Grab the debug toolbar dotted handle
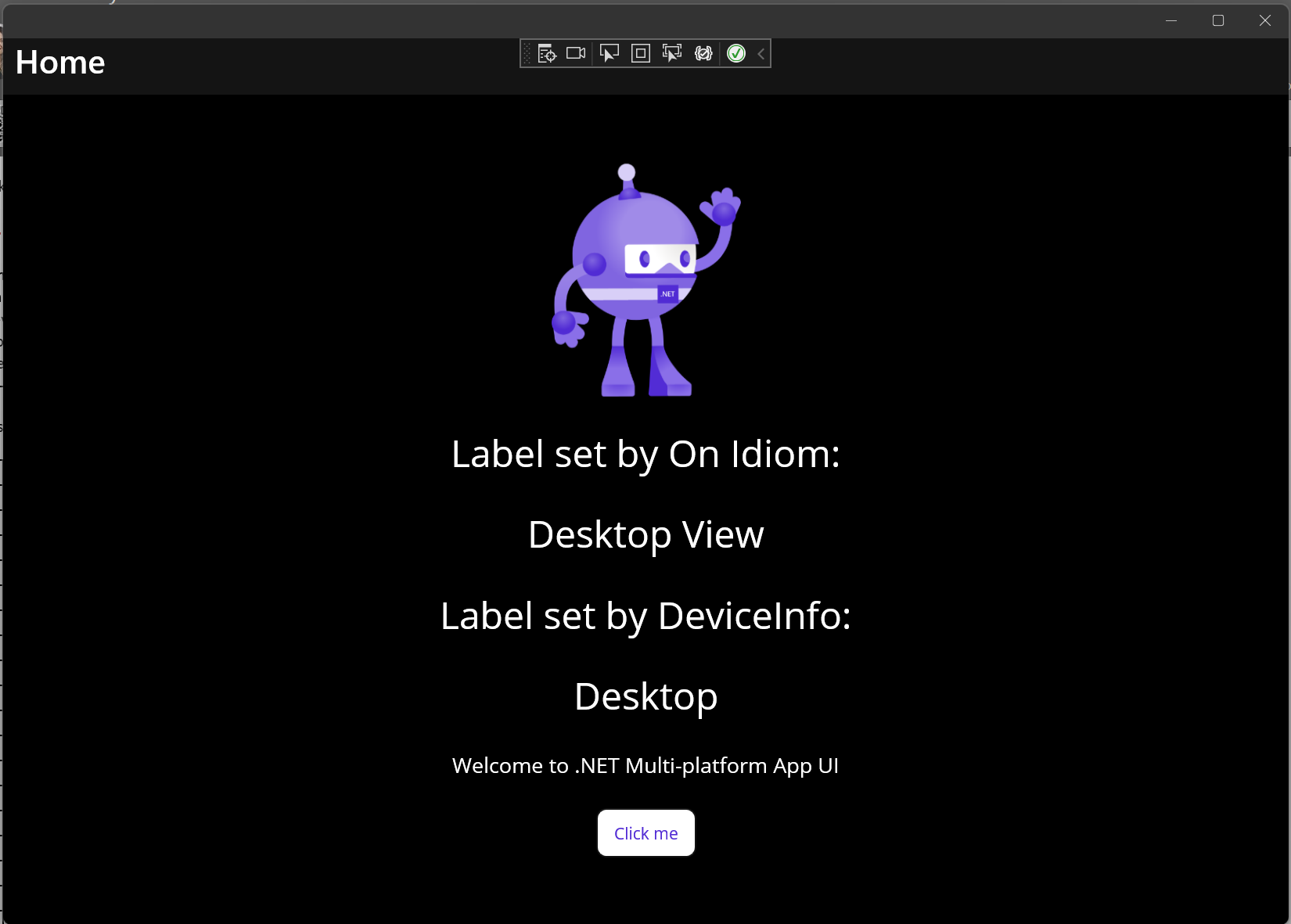Screen dimensions: 1291x924 pyautogui.click(x=527, y=53)
